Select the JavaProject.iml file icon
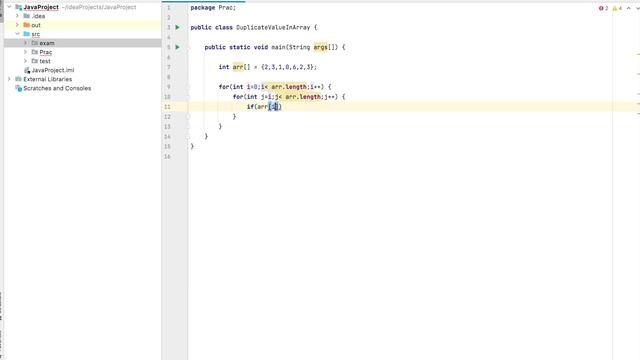This screenshot has height=360, width=640. pos(27,70)
